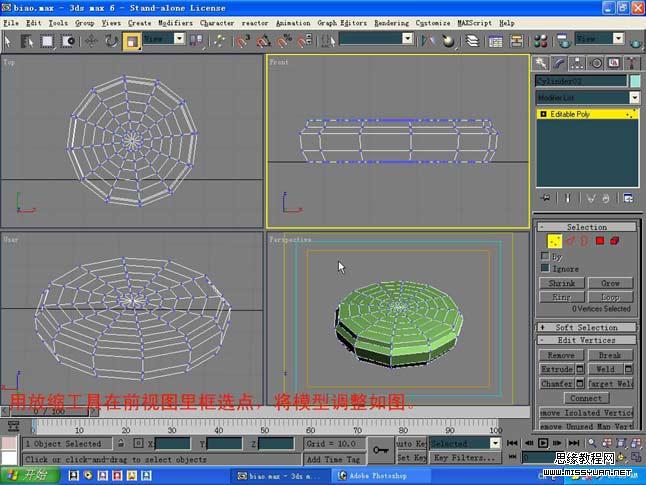The width and height of the screenshot is (646, 485).
Task: Open the Schematic View icon
Action: [x=516, y=41]
